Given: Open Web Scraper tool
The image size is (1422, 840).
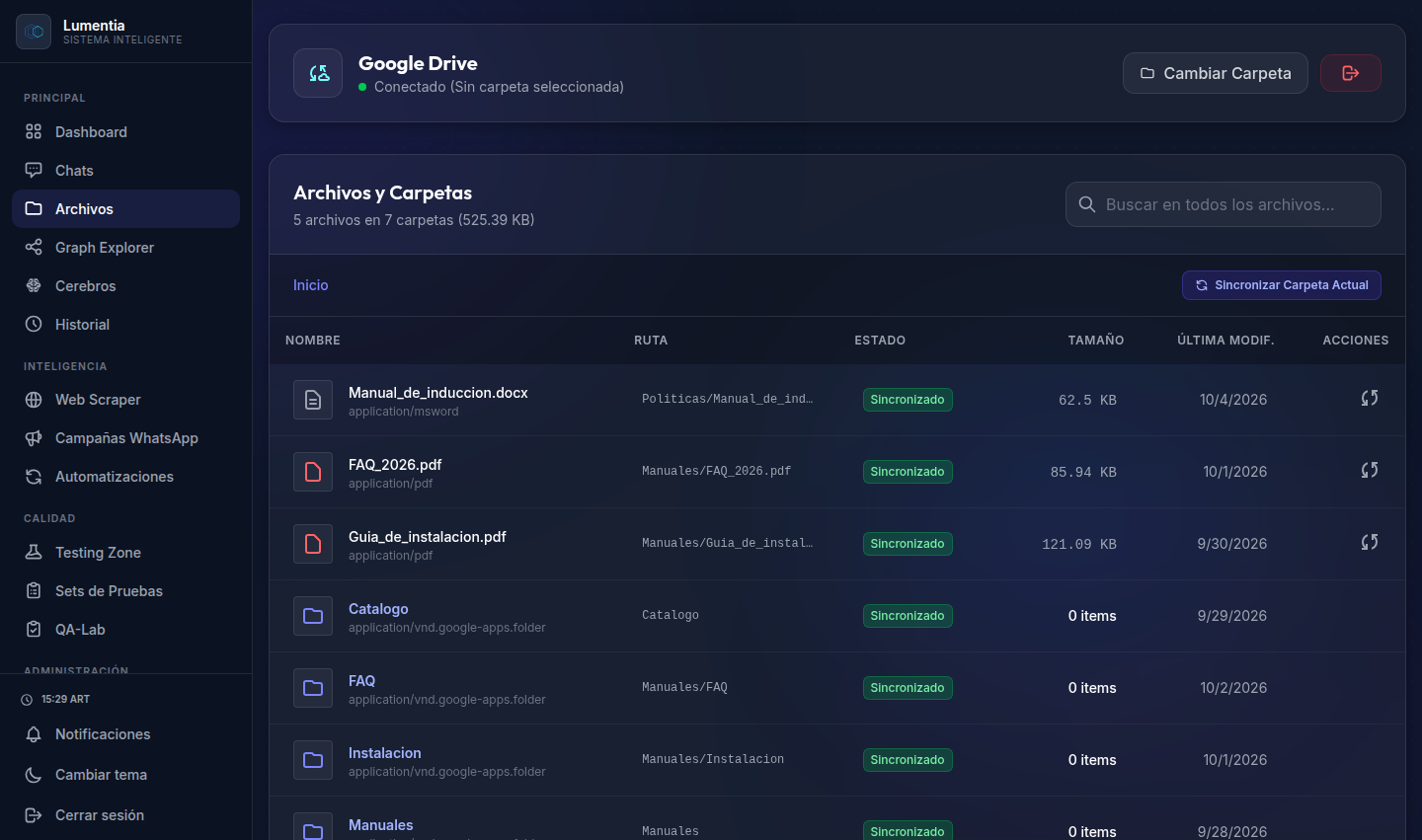Looking at the screenshot, I should point(125,400).
